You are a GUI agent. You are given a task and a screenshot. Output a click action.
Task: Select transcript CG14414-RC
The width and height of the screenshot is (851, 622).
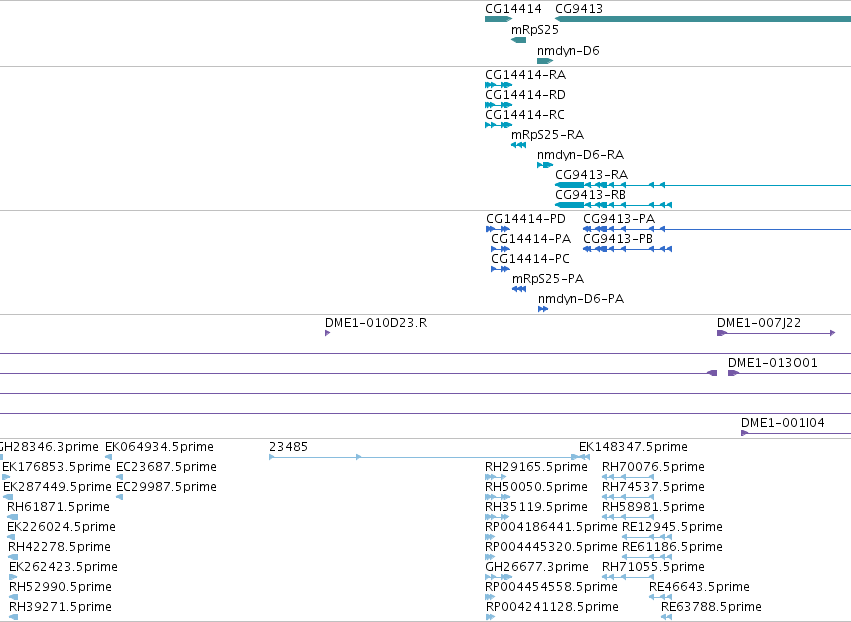(525, 115)
